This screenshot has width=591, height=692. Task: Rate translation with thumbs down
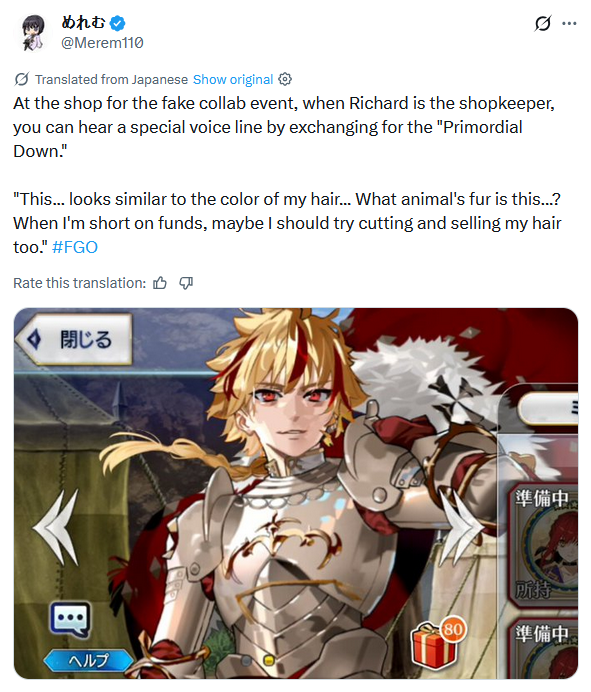(x=186, y=283)
